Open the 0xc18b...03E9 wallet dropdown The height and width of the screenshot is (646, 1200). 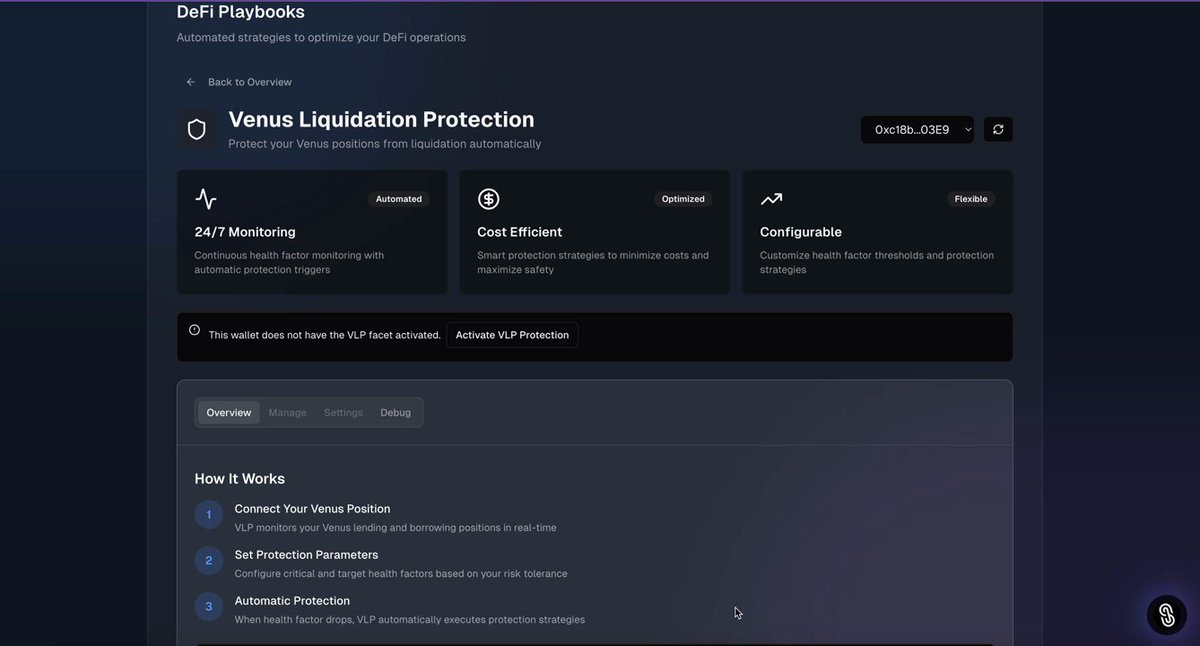(917, 129)
